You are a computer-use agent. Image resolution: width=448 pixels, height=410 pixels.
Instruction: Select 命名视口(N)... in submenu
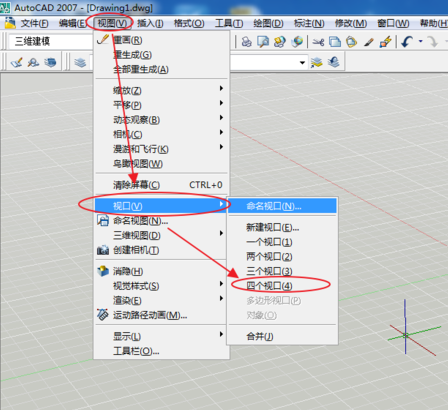click(x=283, y=206)
